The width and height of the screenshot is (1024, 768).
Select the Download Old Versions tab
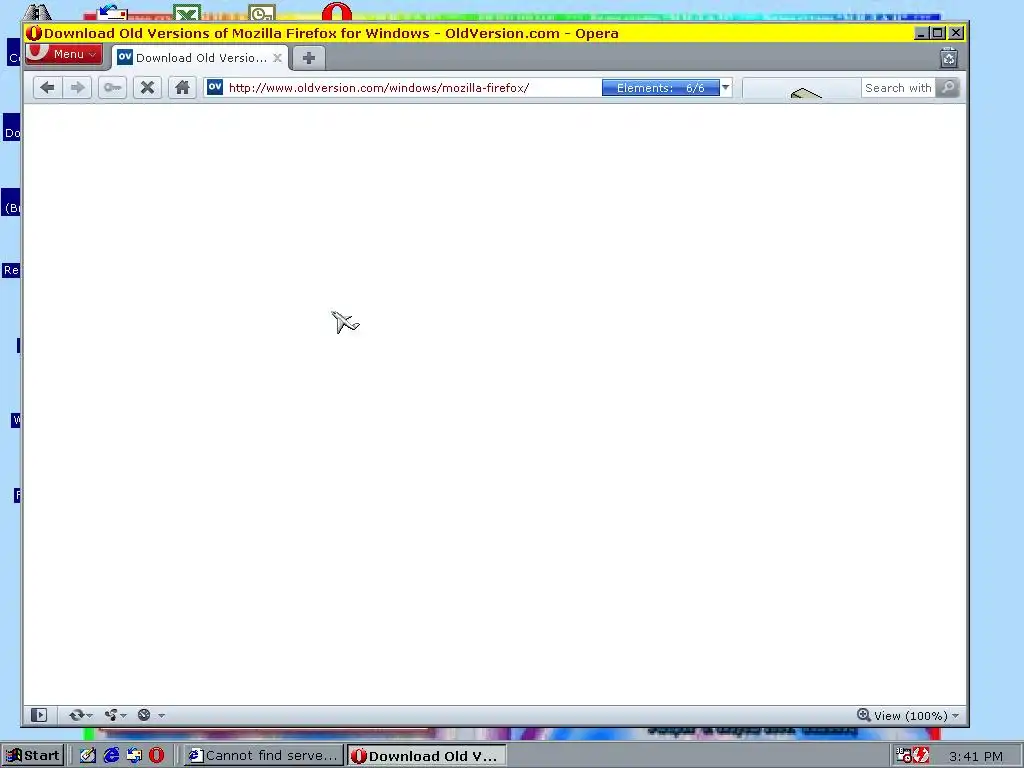click(x=200, y=58)
